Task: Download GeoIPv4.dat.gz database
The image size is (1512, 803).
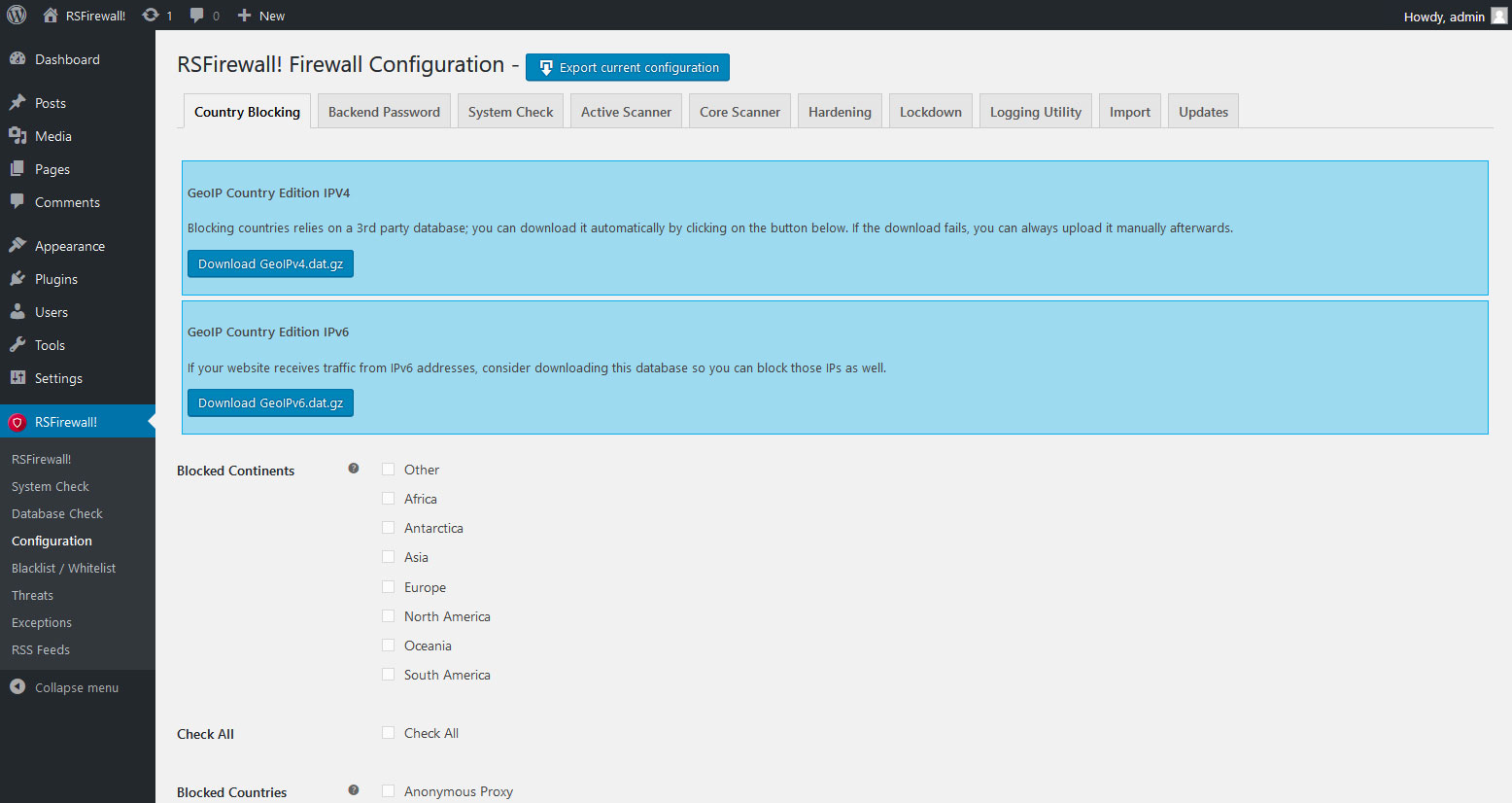Action: pos(270,263)
